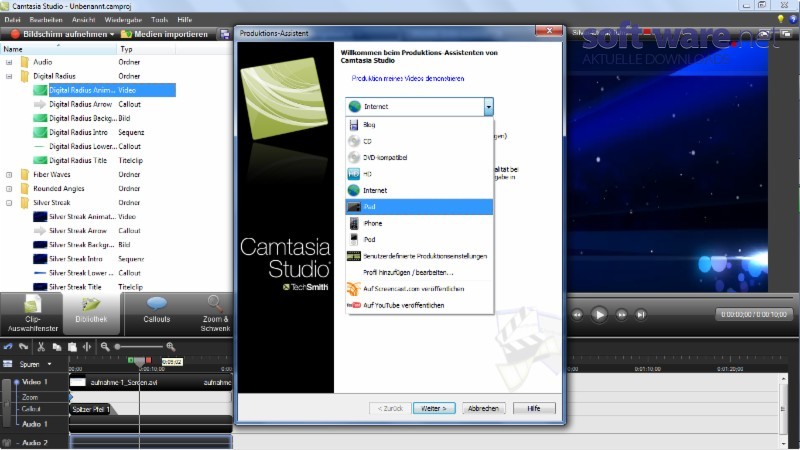This screenshot has width=800, height=450.
Task: Select Digital Radius Arrow callout item
Action: [81, 104]
